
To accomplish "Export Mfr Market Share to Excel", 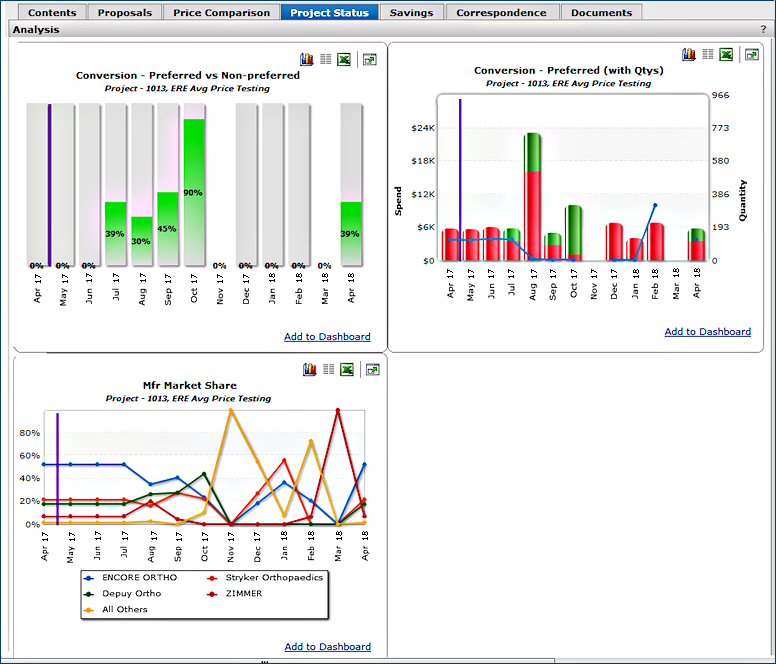I will coord(345,370).
